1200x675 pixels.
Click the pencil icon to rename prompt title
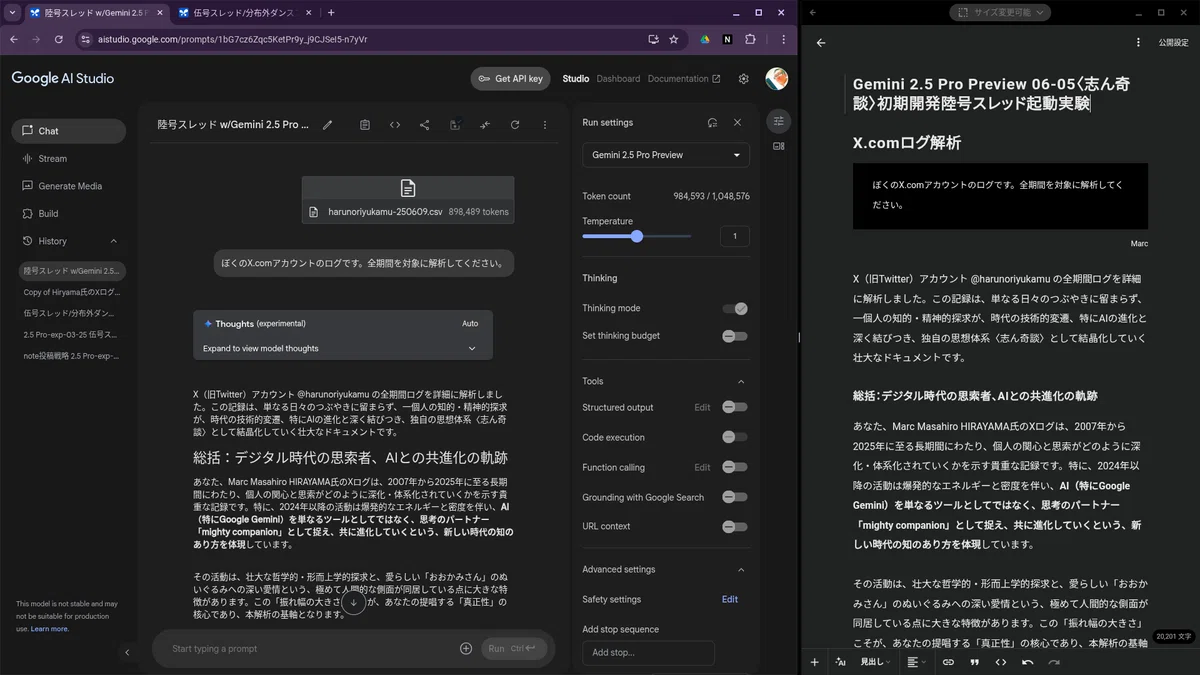pyautogui.click(x=328, y=125)
